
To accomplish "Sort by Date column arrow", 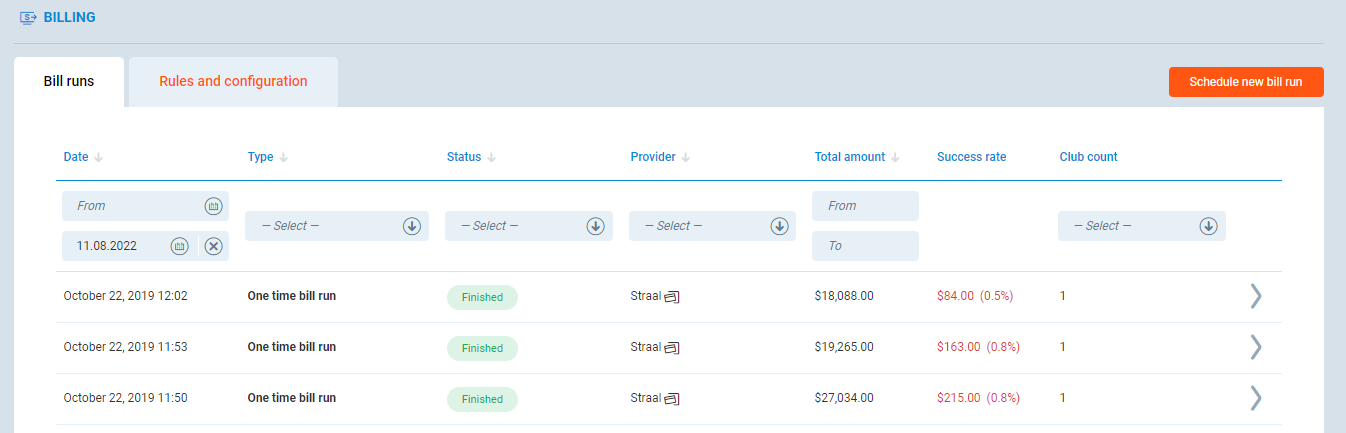I will (x=99, y=157).
